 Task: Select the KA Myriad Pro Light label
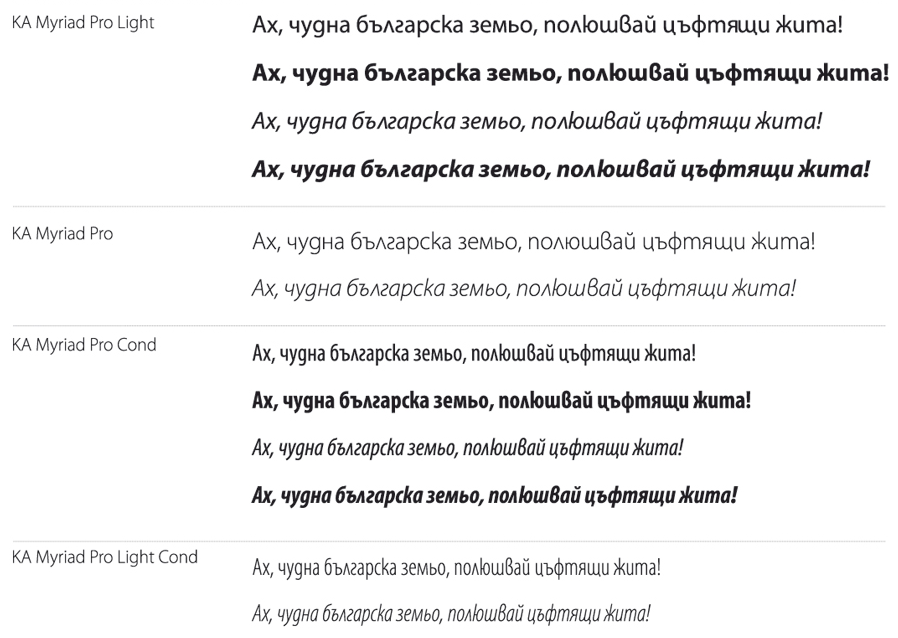pyautogui.click(x=83, y=23)
